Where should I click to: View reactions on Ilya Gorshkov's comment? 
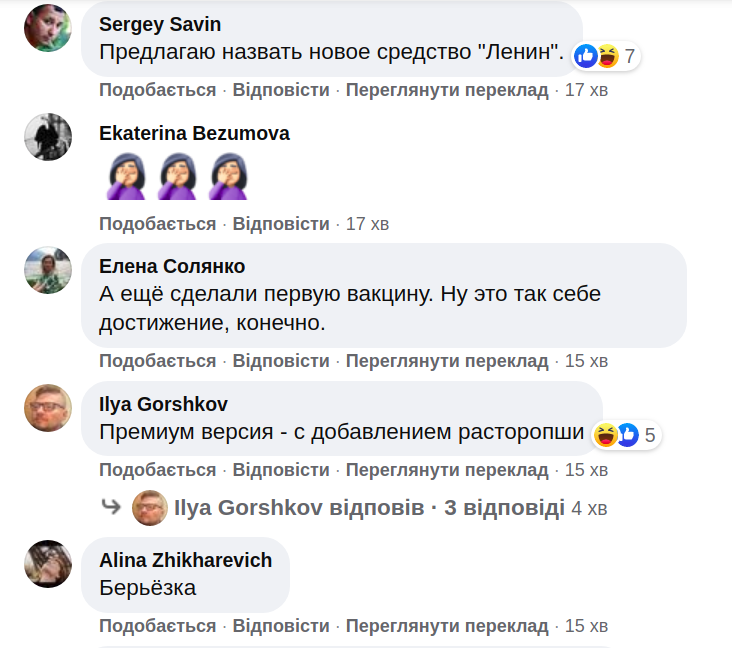pos(625,435)
